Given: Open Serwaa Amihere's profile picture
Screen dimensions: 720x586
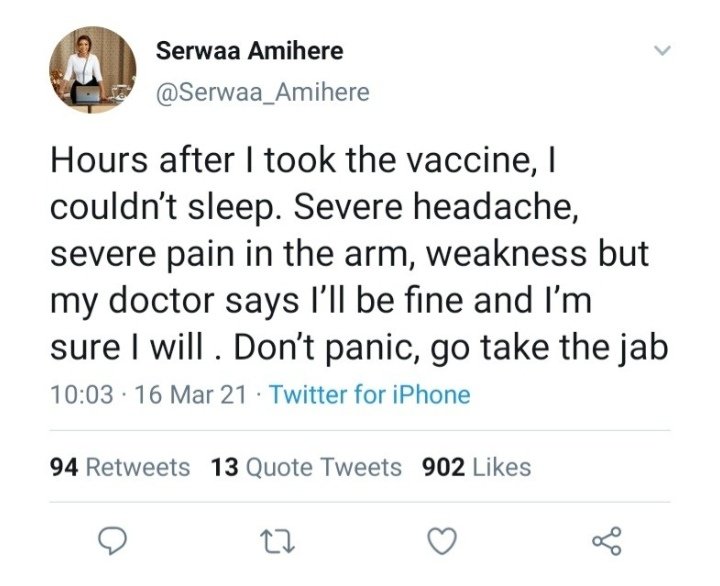Looking at the screenshot, I should pyautogui.click(x=92, y=70).
